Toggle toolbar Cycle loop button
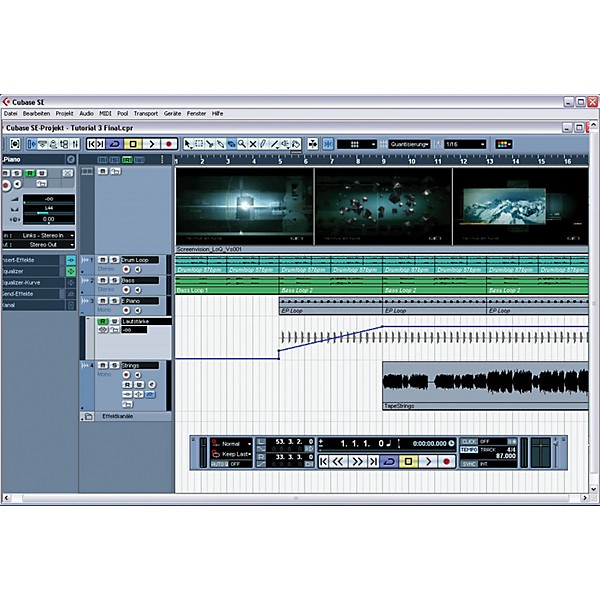 [x=114, y=144]
